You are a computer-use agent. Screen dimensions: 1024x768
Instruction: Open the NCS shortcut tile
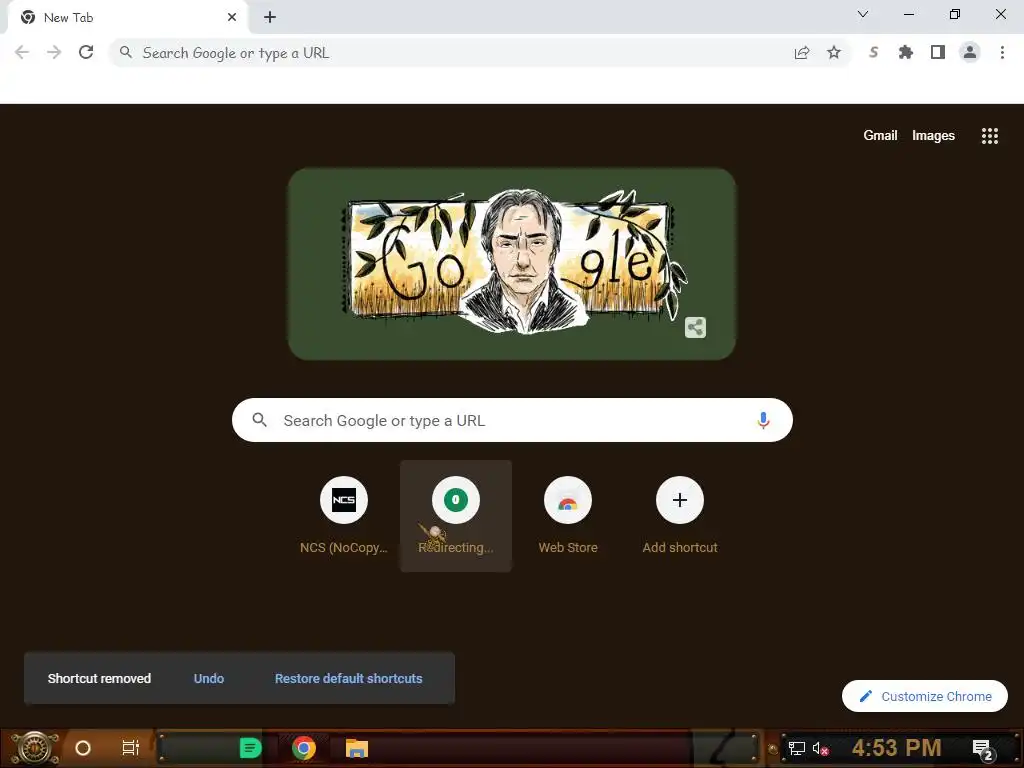[x=344, y=516]
